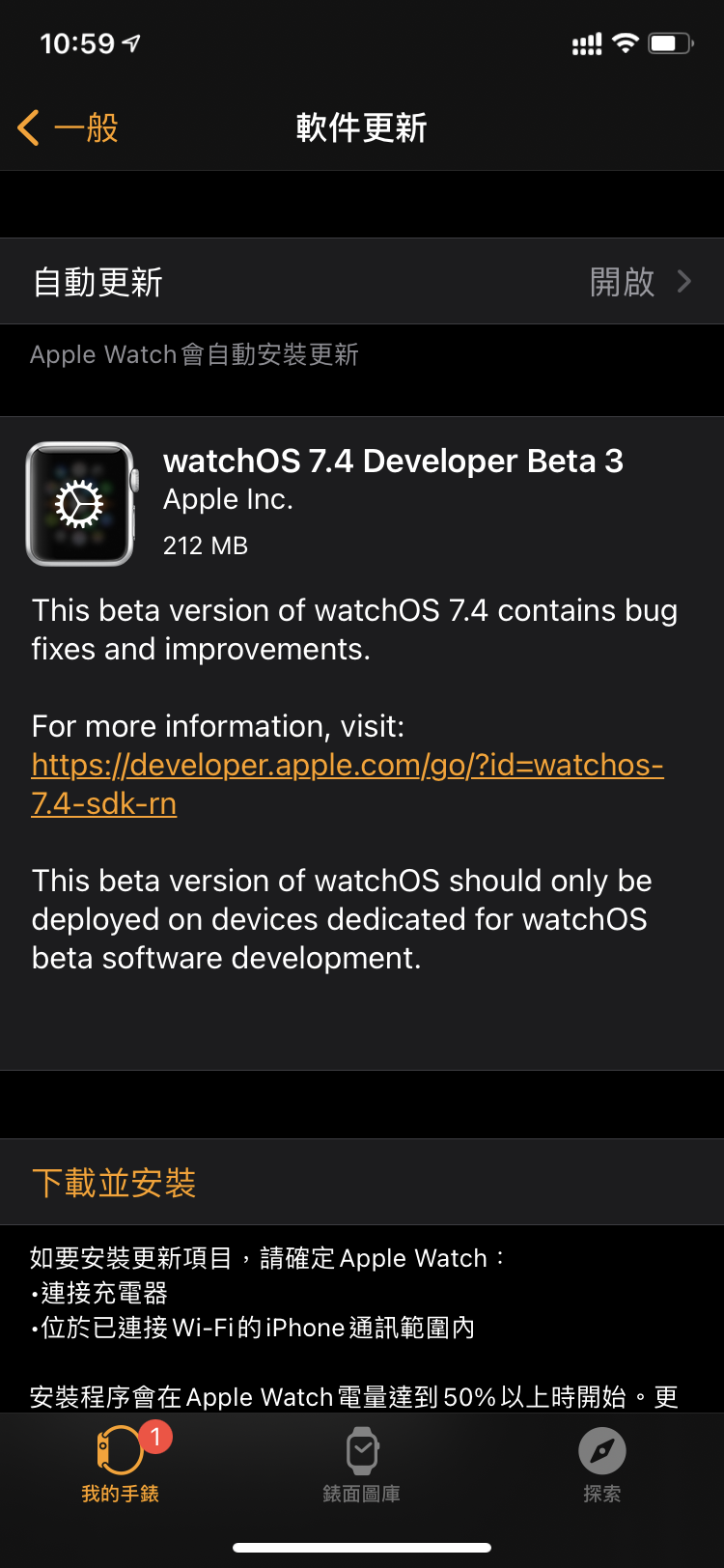Expand the 自動更新 row chevron
The image size is (724, 1568).
tap(684, 281)
